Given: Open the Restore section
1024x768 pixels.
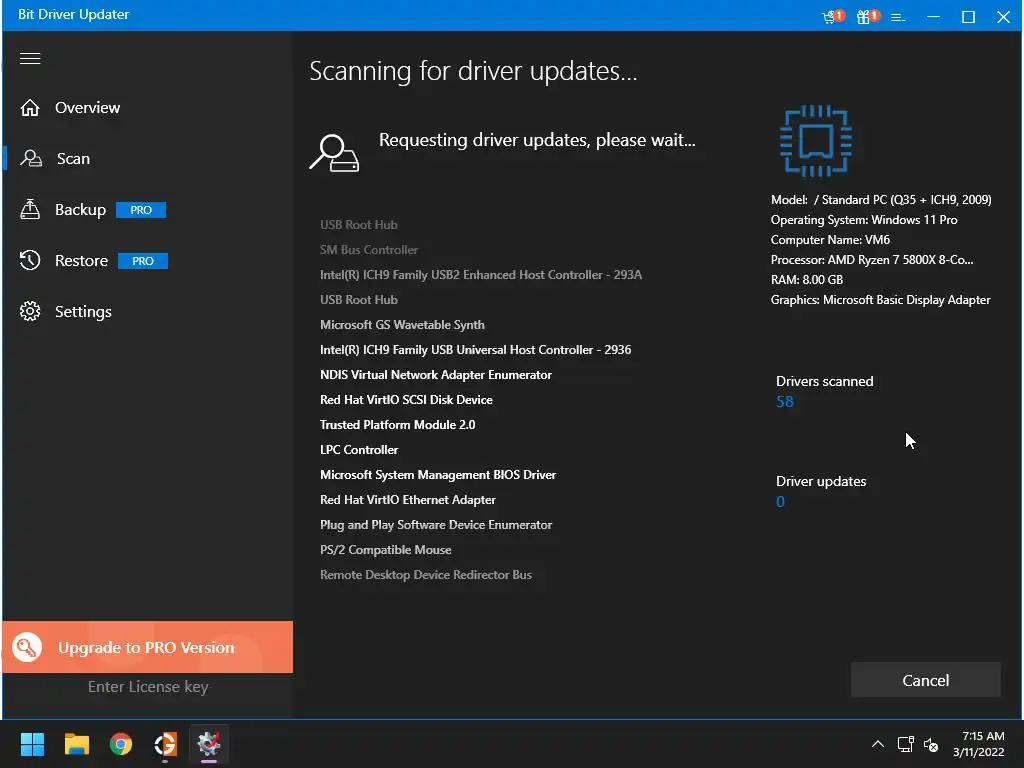Looking at the screenshot, I should pos(82,261).
